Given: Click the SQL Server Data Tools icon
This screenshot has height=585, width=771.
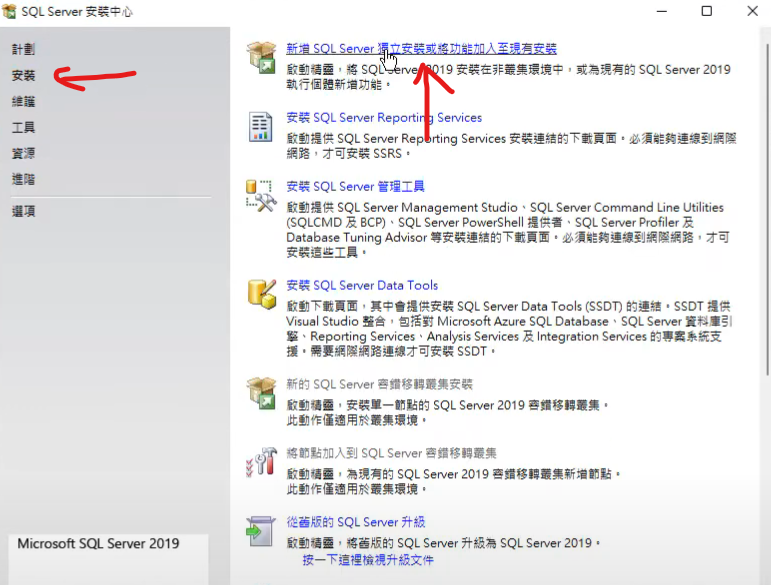Looking at the screenshot, I should [262, 294].
